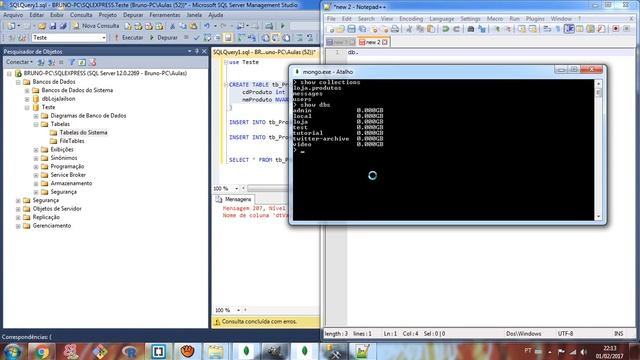Viewport: 640px width, 360px height.
Task: Save the SQL query with the floppy icon
Action: [x=53, y=26]
